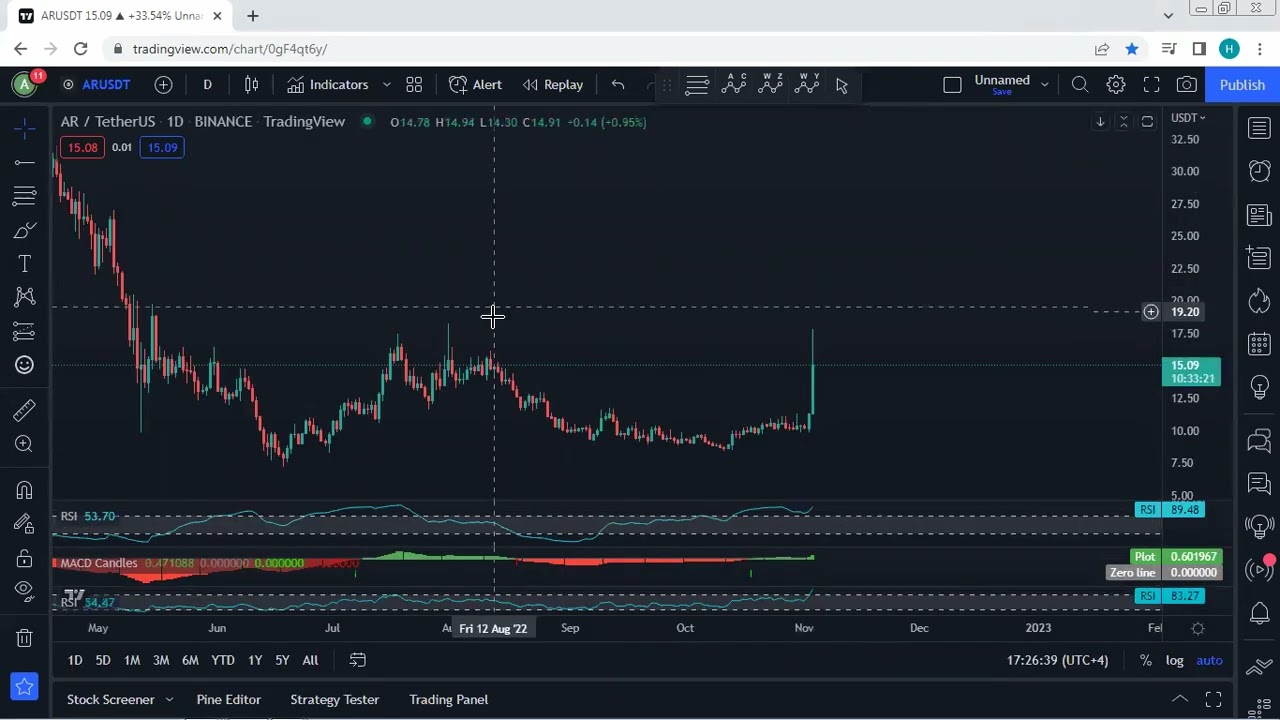Select the trend line tool
This screenshot has width=1280, height=720.
25,162
